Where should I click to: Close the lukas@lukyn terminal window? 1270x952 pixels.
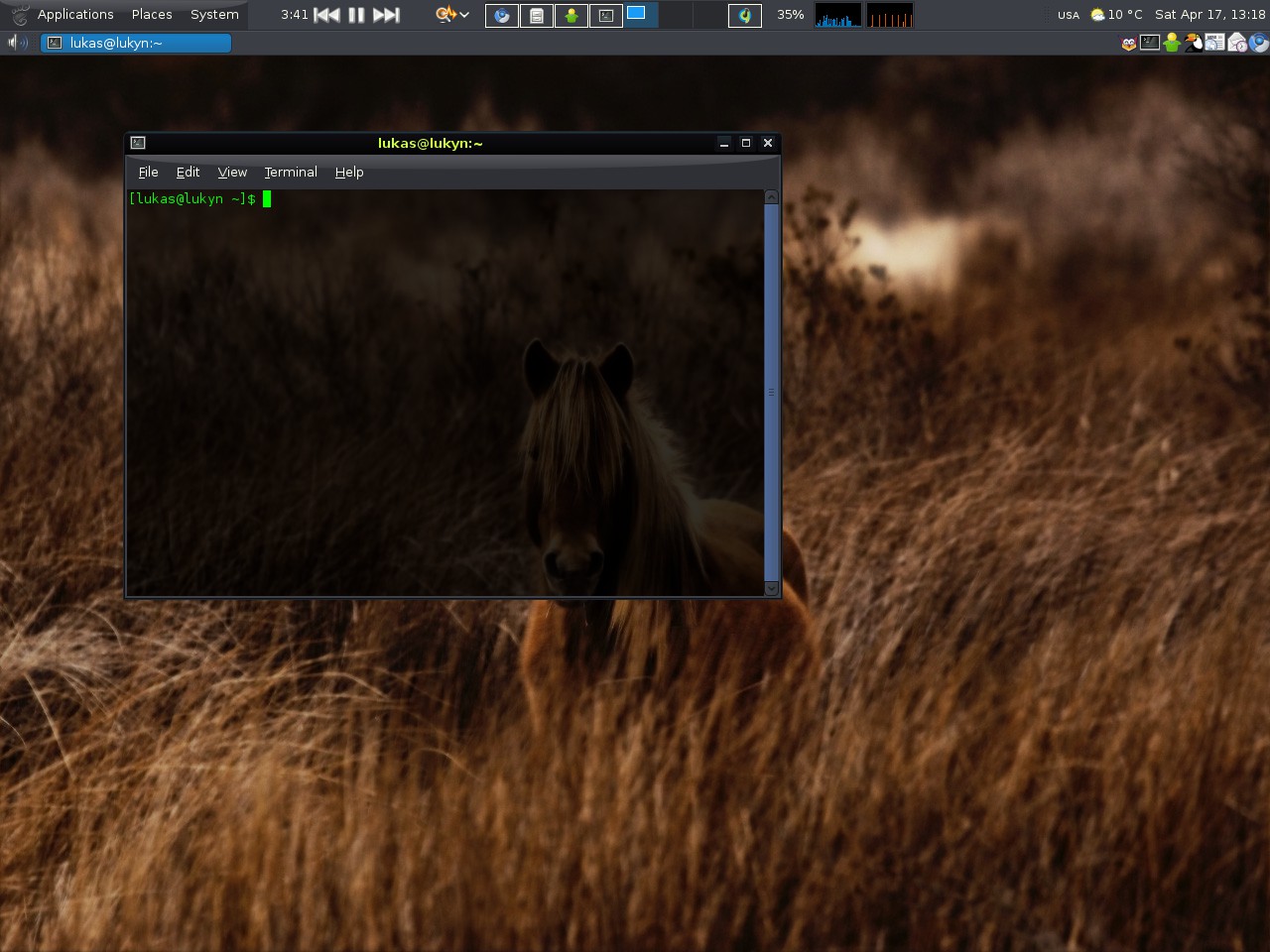pos(768,143)
